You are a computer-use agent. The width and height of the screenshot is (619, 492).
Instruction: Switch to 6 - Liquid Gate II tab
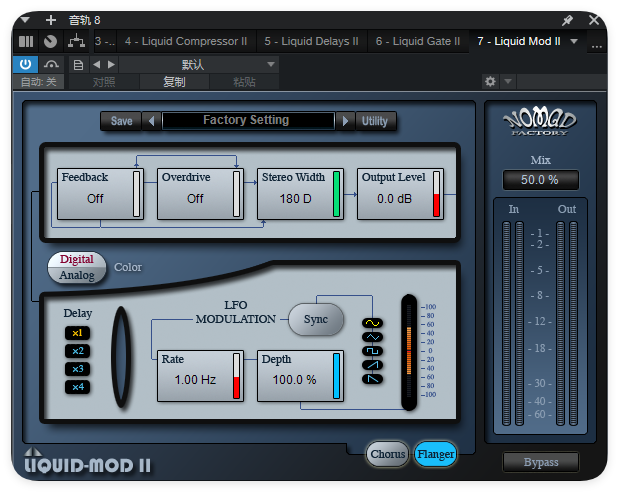[x=418, y=41]
